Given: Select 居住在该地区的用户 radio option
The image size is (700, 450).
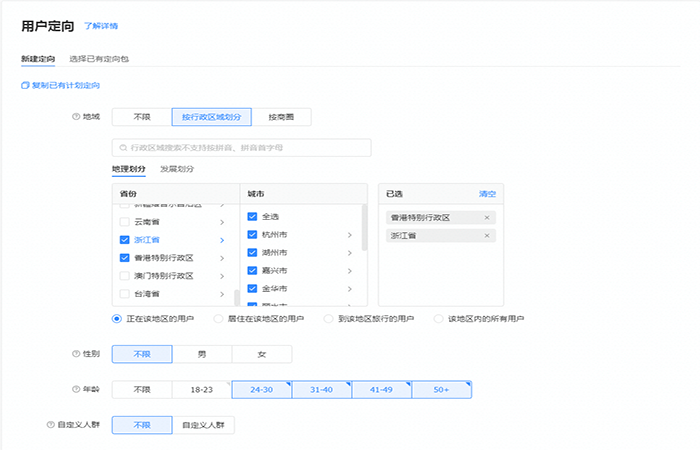Looking at the screenshot, I should pyautogui.click(x=218, y=319).
